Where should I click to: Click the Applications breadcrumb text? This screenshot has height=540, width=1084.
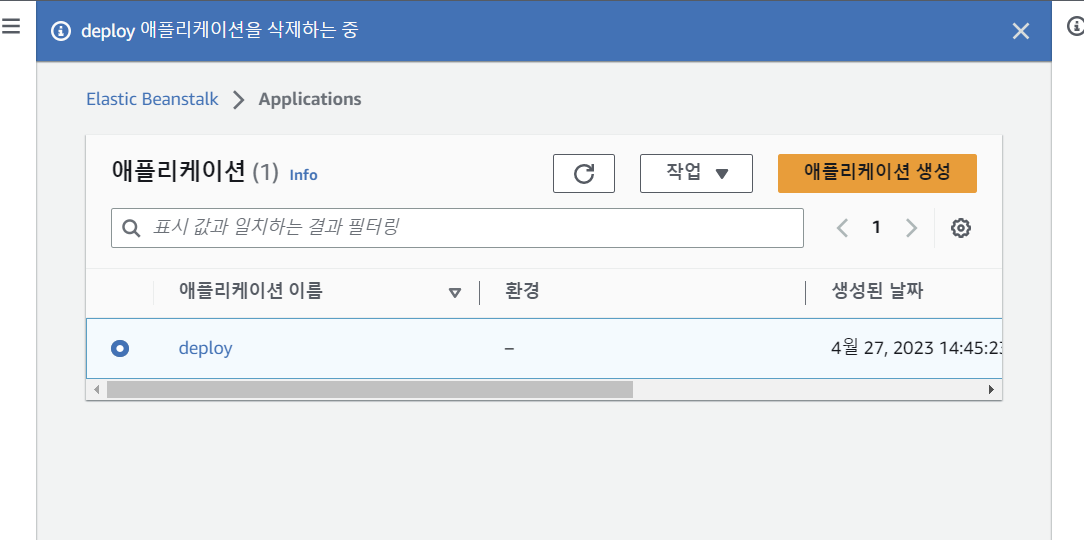[x=310, y=99]
